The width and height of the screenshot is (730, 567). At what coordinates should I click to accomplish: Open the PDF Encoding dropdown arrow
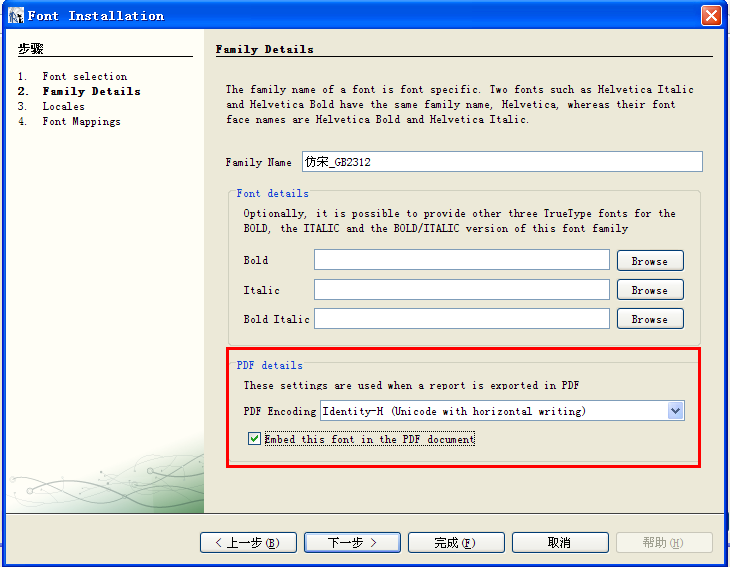click(x=676, y=411)
